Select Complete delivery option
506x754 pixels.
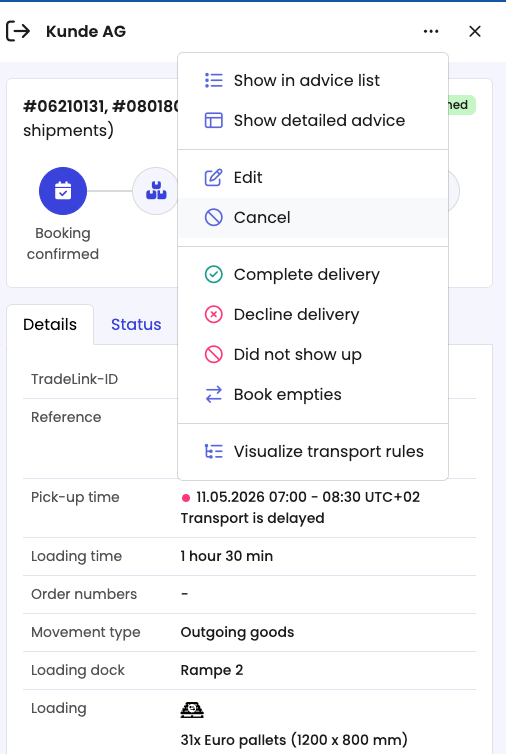tap(313, 275)
